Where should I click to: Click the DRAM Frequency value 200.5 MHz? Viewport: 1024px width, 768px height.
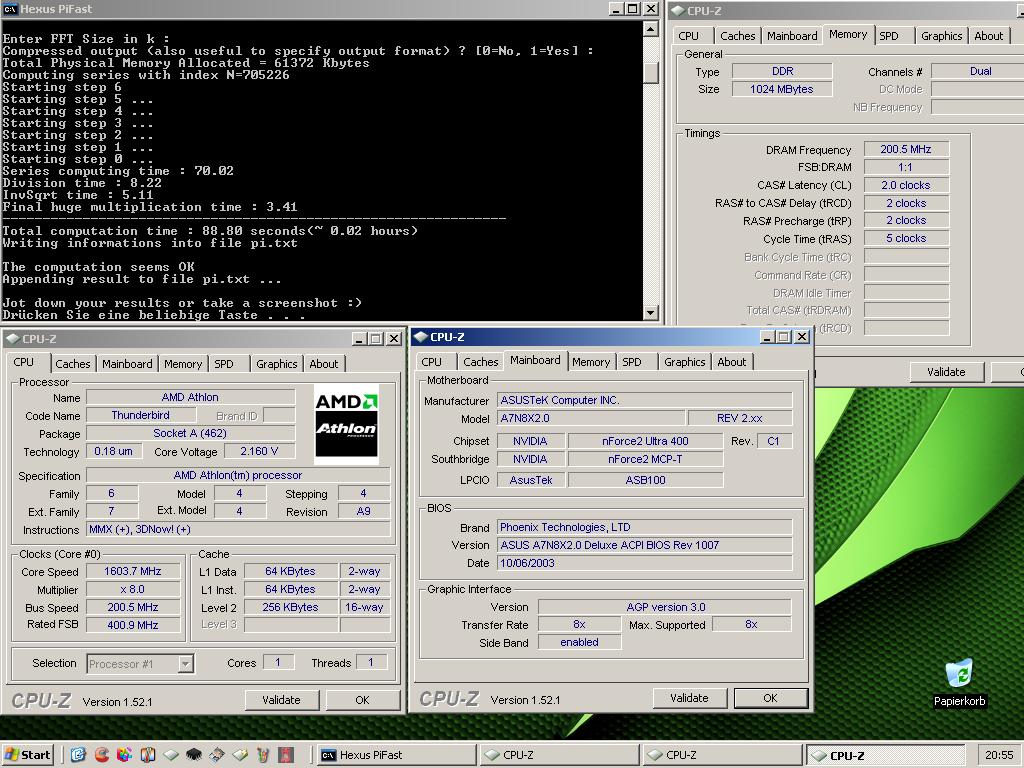coord(906,149)
